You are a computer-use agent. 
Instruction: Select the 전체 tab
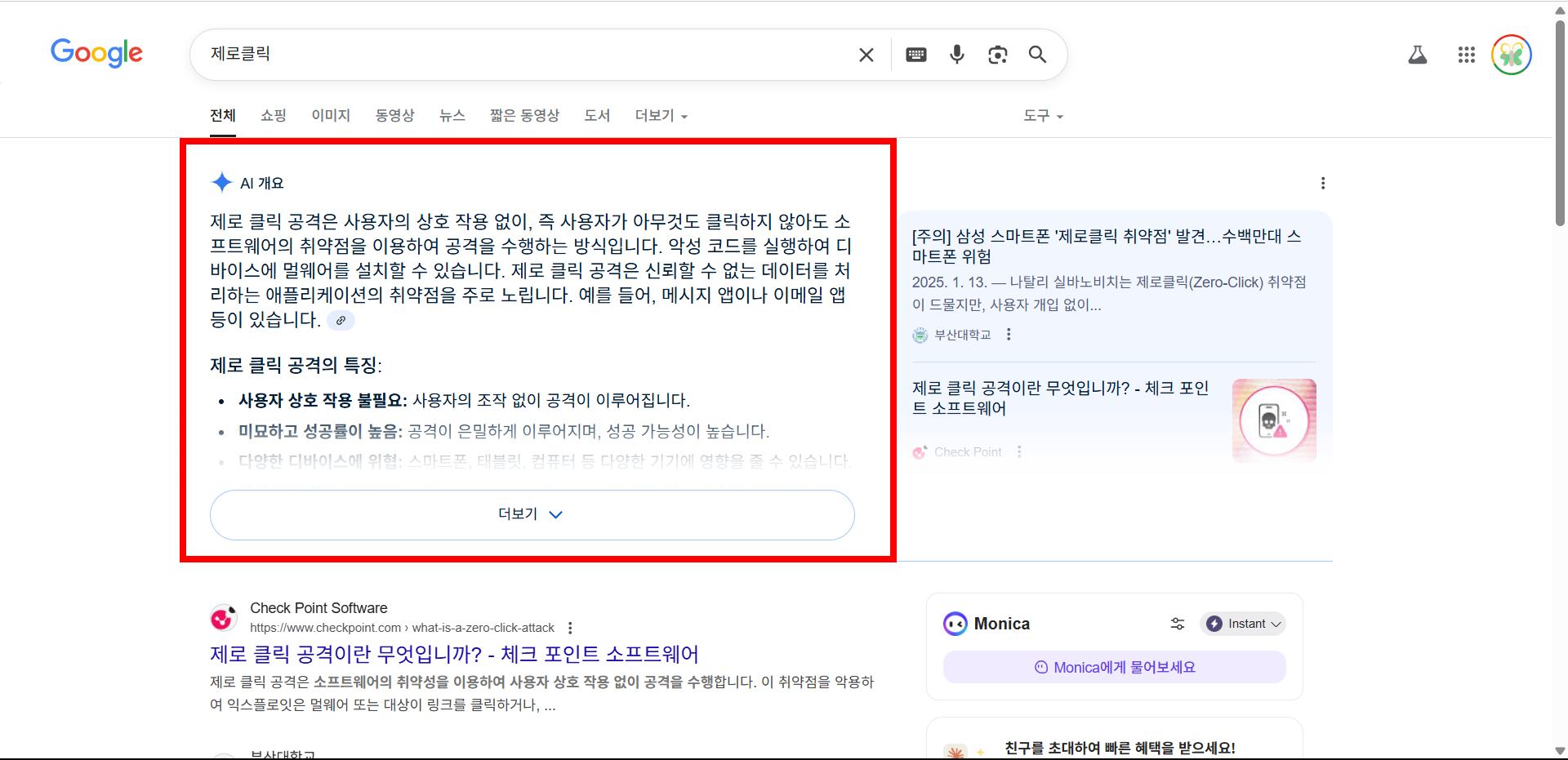click(223, 116)
